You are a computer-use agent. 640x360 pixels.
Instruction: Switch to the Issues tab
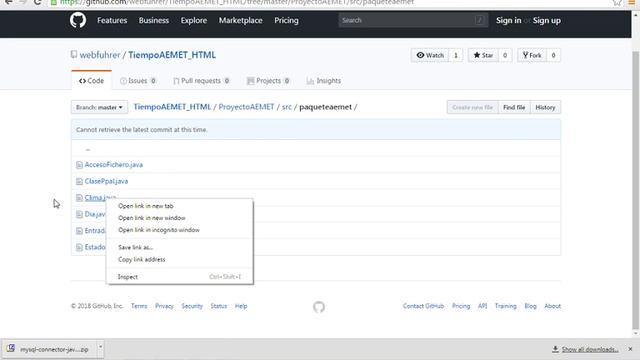138,81
